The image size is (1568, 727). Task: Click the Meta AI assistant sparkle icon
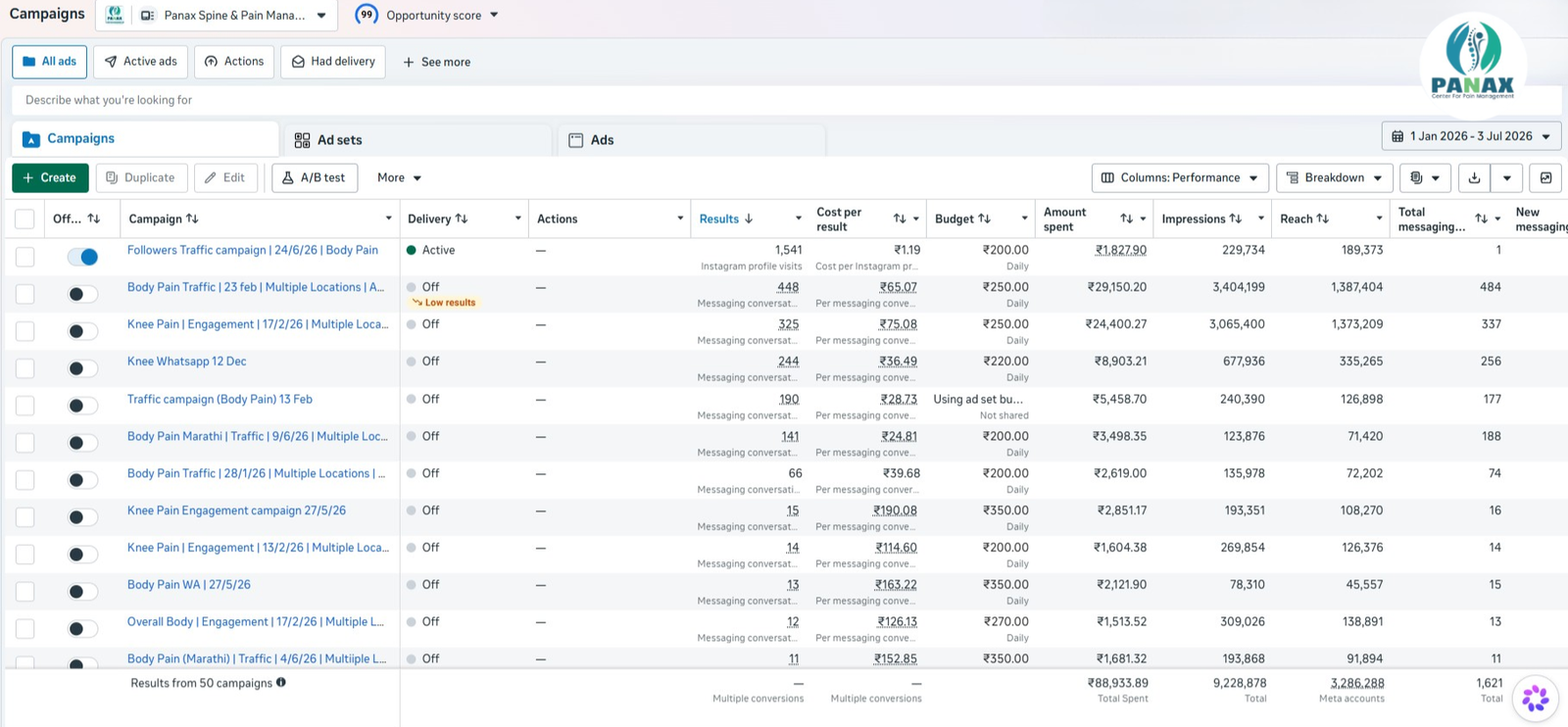coord(1536,699)
